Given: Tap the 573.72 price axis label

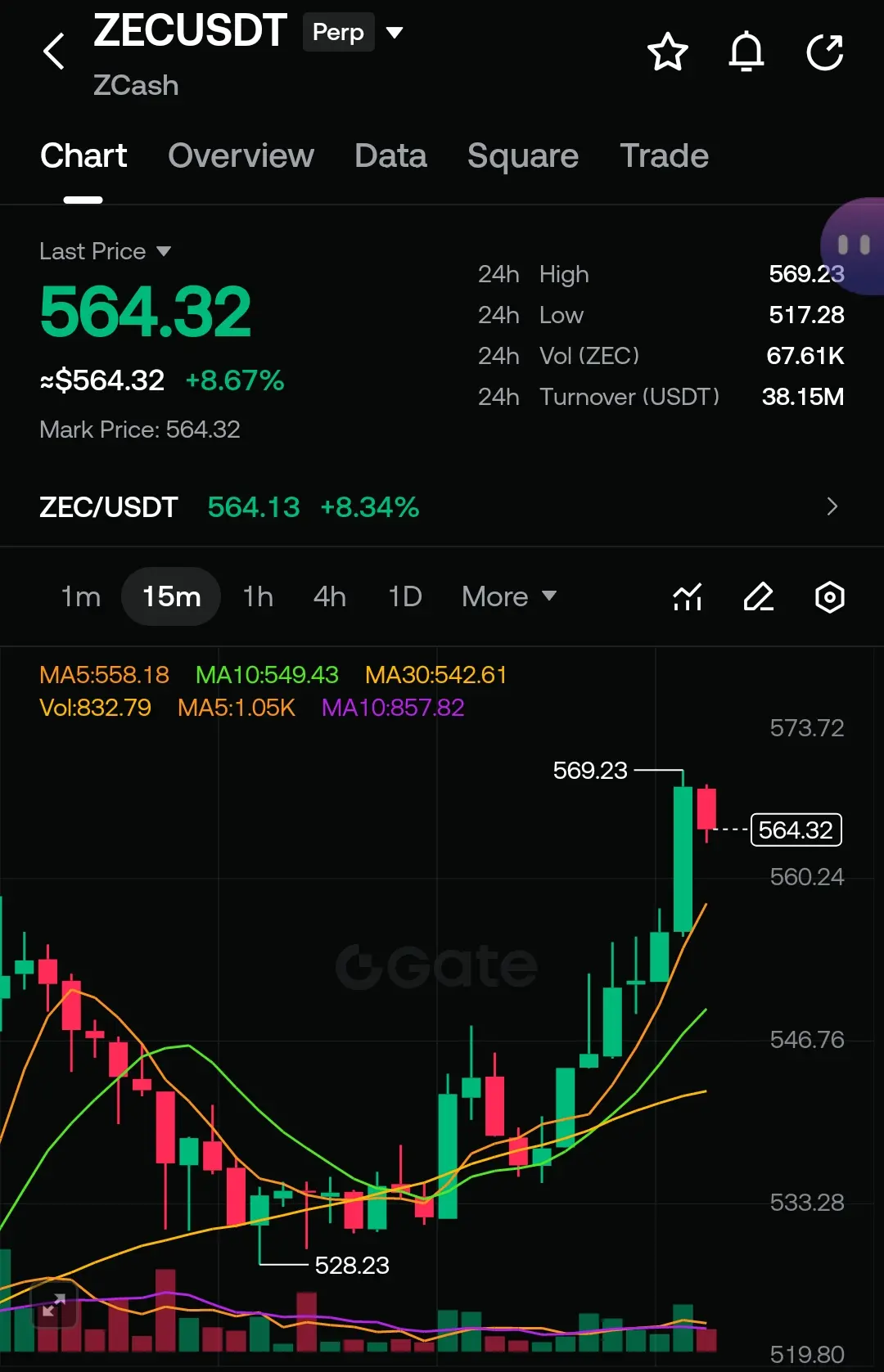Looking at the screenshot, I should point(806,728).
